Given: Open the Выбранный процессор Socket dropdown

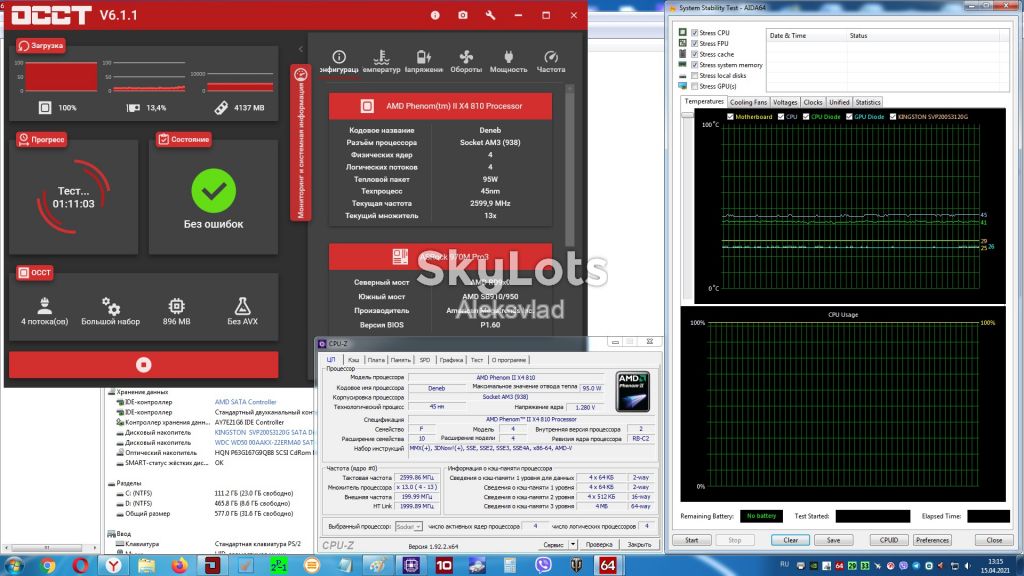Looking at the screenshot, I should point(409,526).
